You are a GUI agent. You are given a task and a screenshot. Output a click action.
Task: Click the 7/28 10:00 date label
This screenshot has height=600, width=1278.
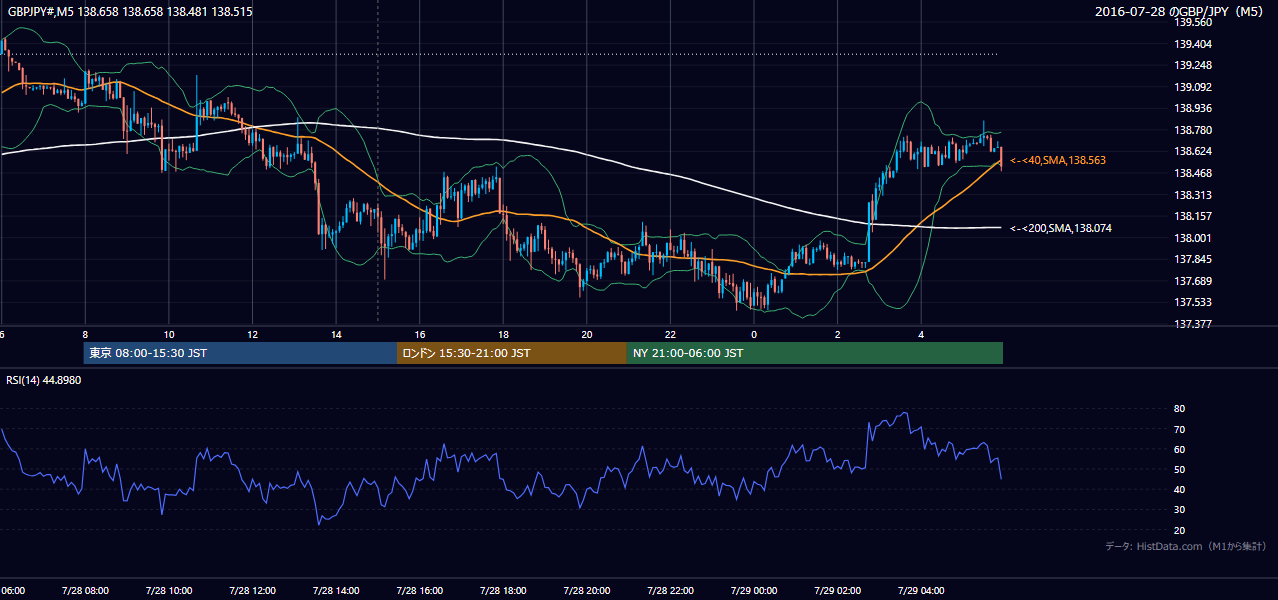point(168,590)
